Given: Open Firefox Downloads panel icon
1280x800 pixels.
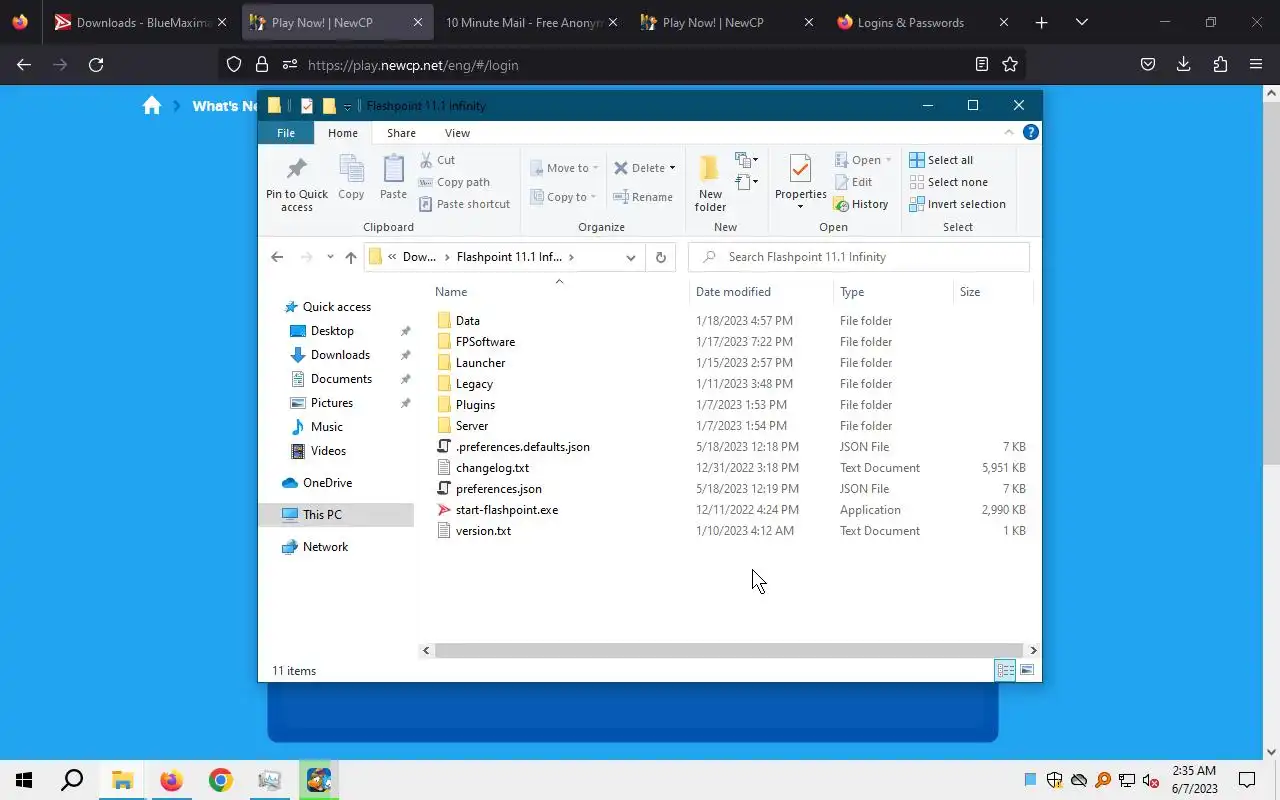Looking at the screenshot, I should click(x=1184, y=65).
